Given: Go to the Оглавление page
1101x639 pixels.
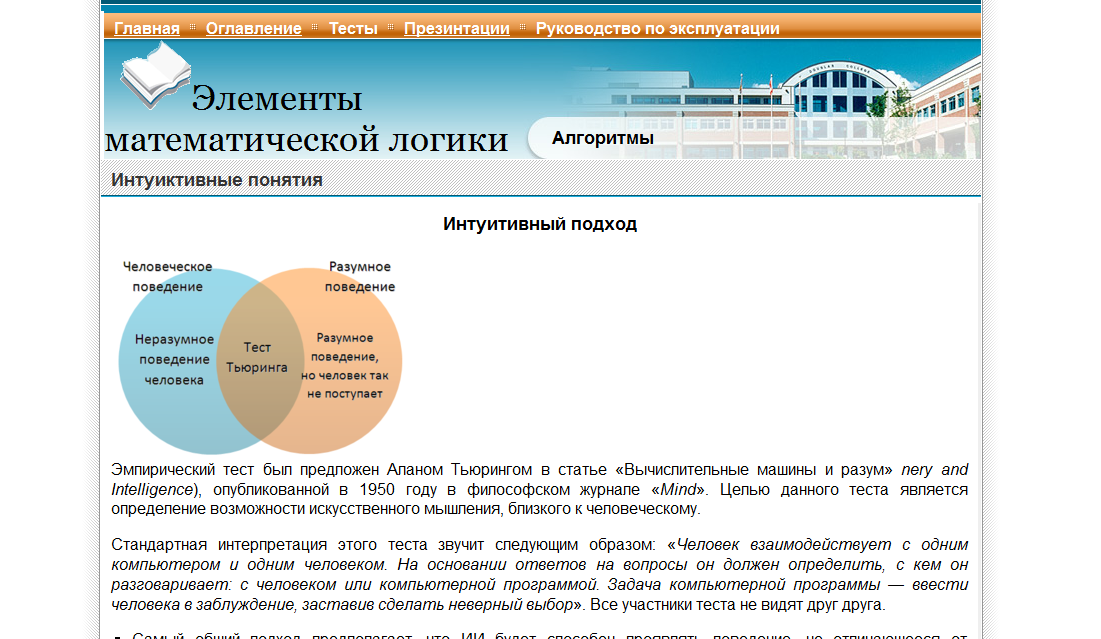Looking at the screenshot, I should (253, 28).
